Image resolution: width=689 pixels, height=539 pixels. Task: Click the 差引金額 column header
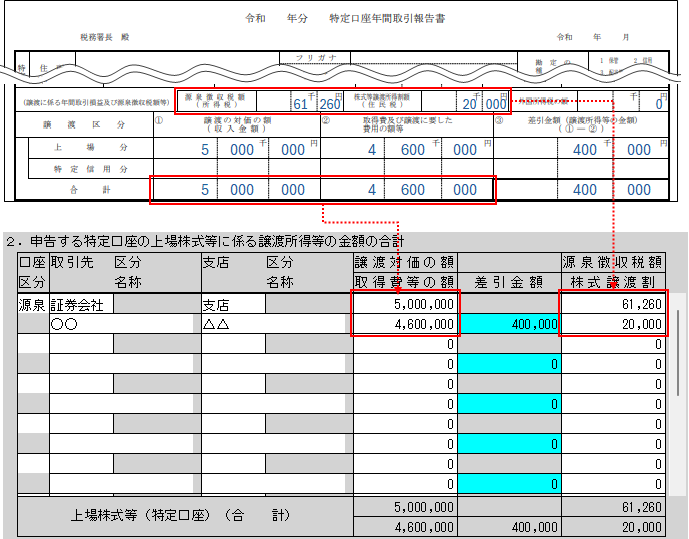click(x=509, y=282)
